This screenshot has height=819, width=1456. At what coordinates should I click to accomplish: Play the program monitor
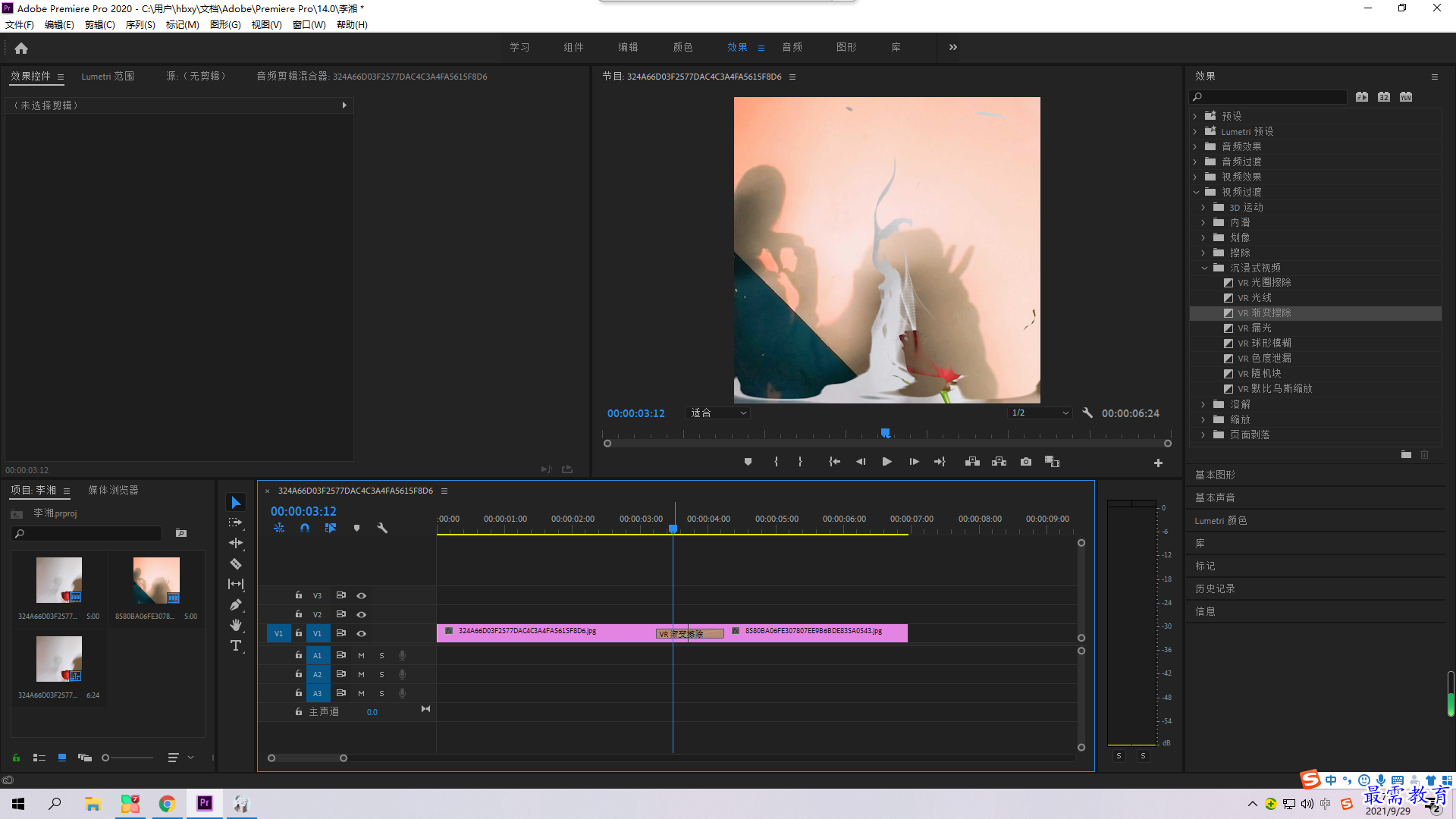[886, 461]
